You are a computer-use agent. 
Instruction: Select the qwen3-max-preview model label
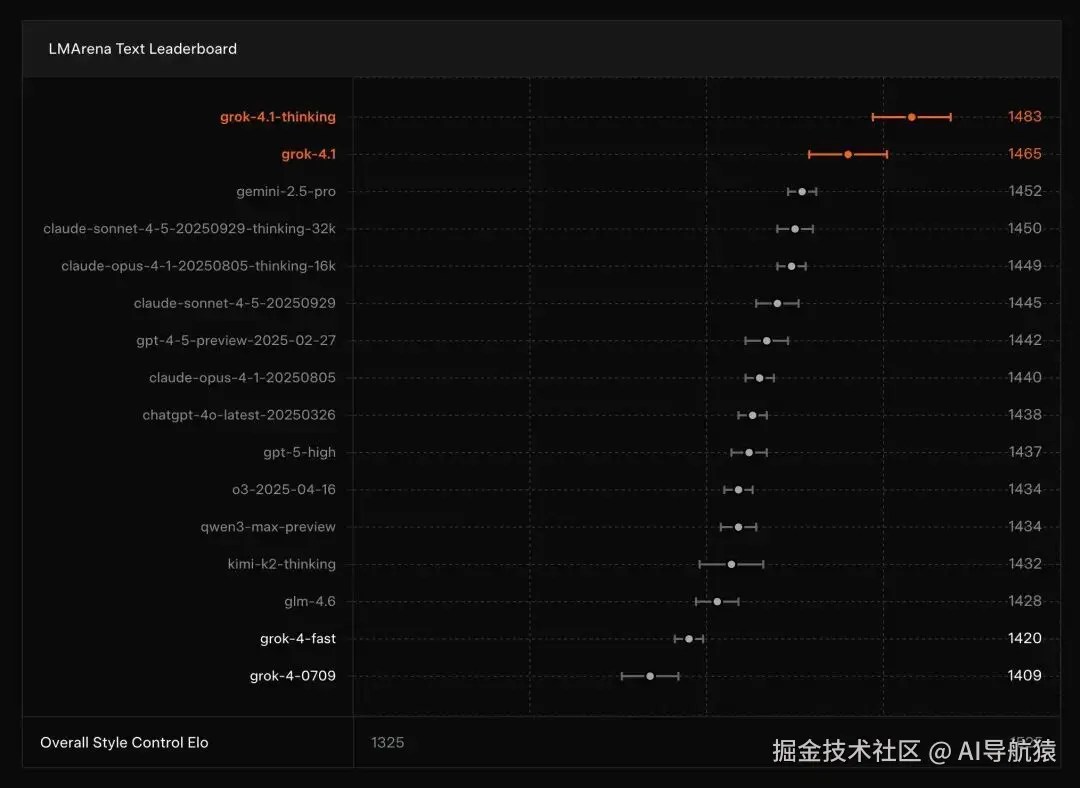(x=268, y=527)
